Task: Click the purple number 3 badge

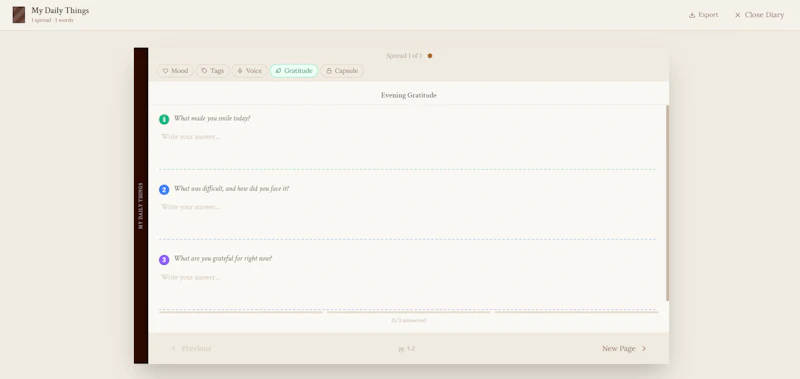Action: pyautogui.click(x=164, y=260)
